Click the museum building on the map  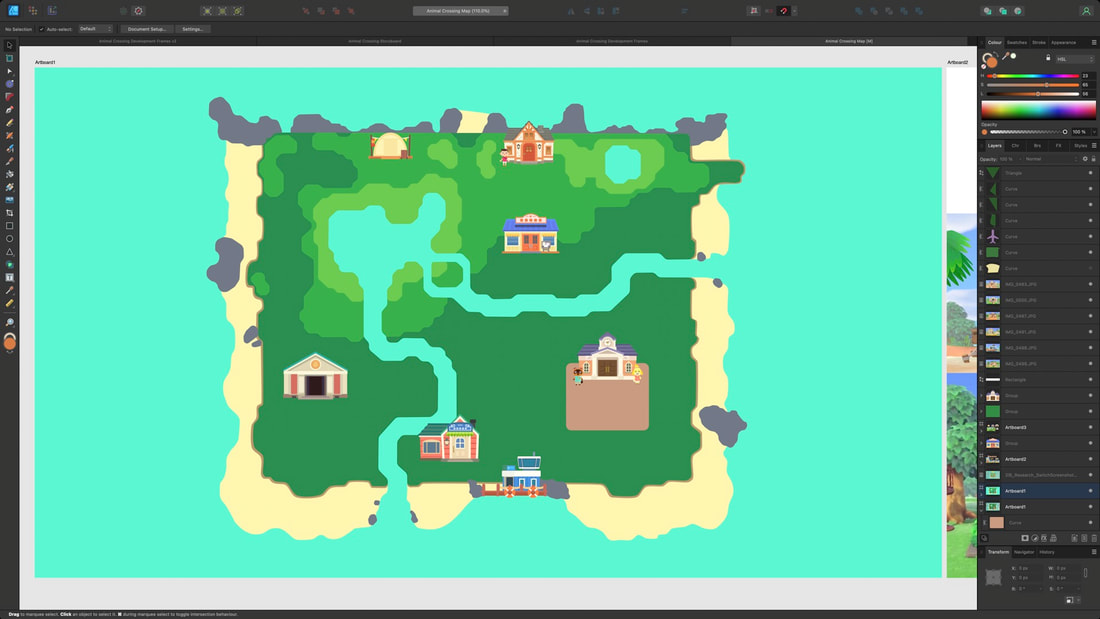pos(315,375)
